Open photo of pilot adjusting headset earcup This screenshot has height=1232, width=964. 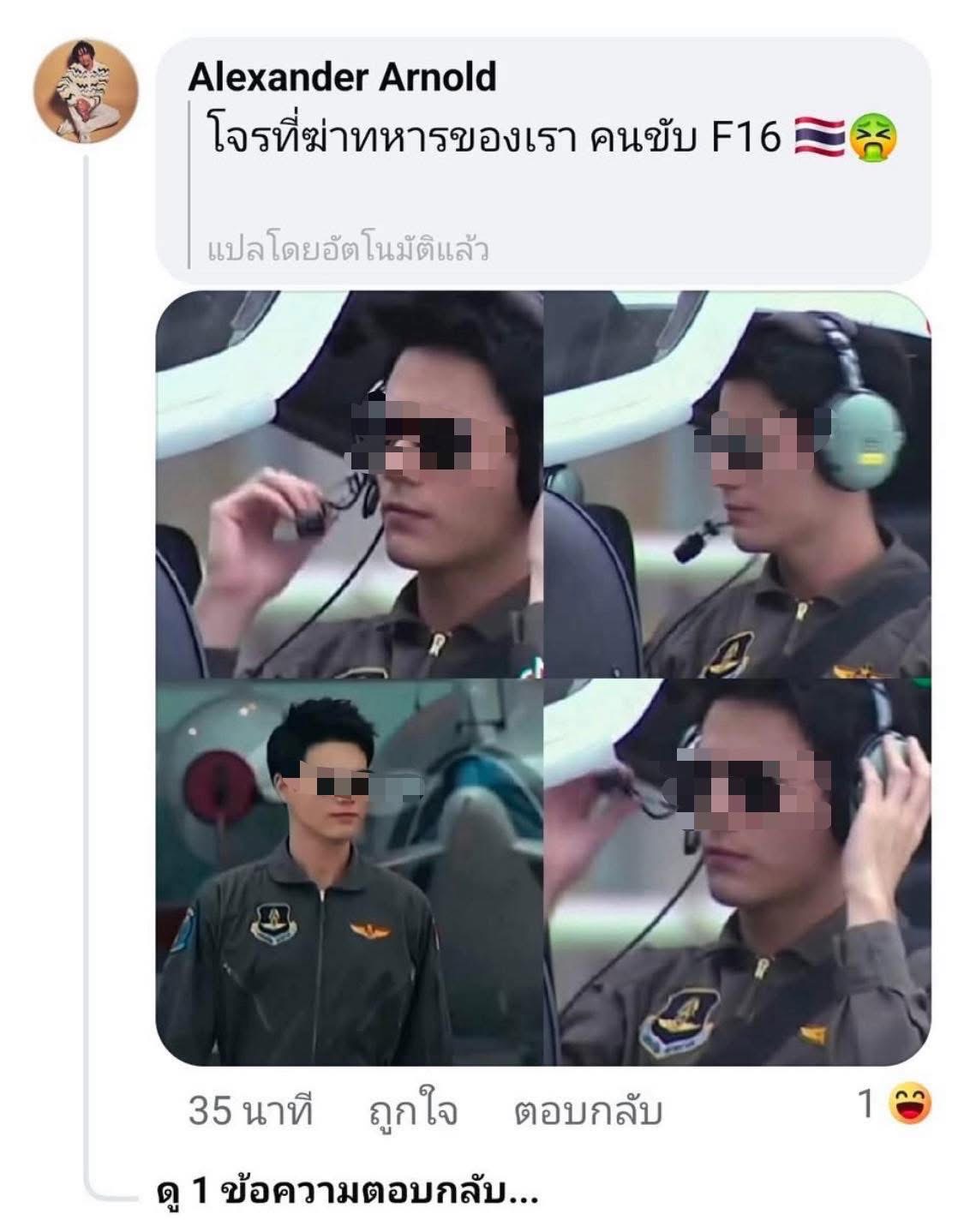coord(738,873)
